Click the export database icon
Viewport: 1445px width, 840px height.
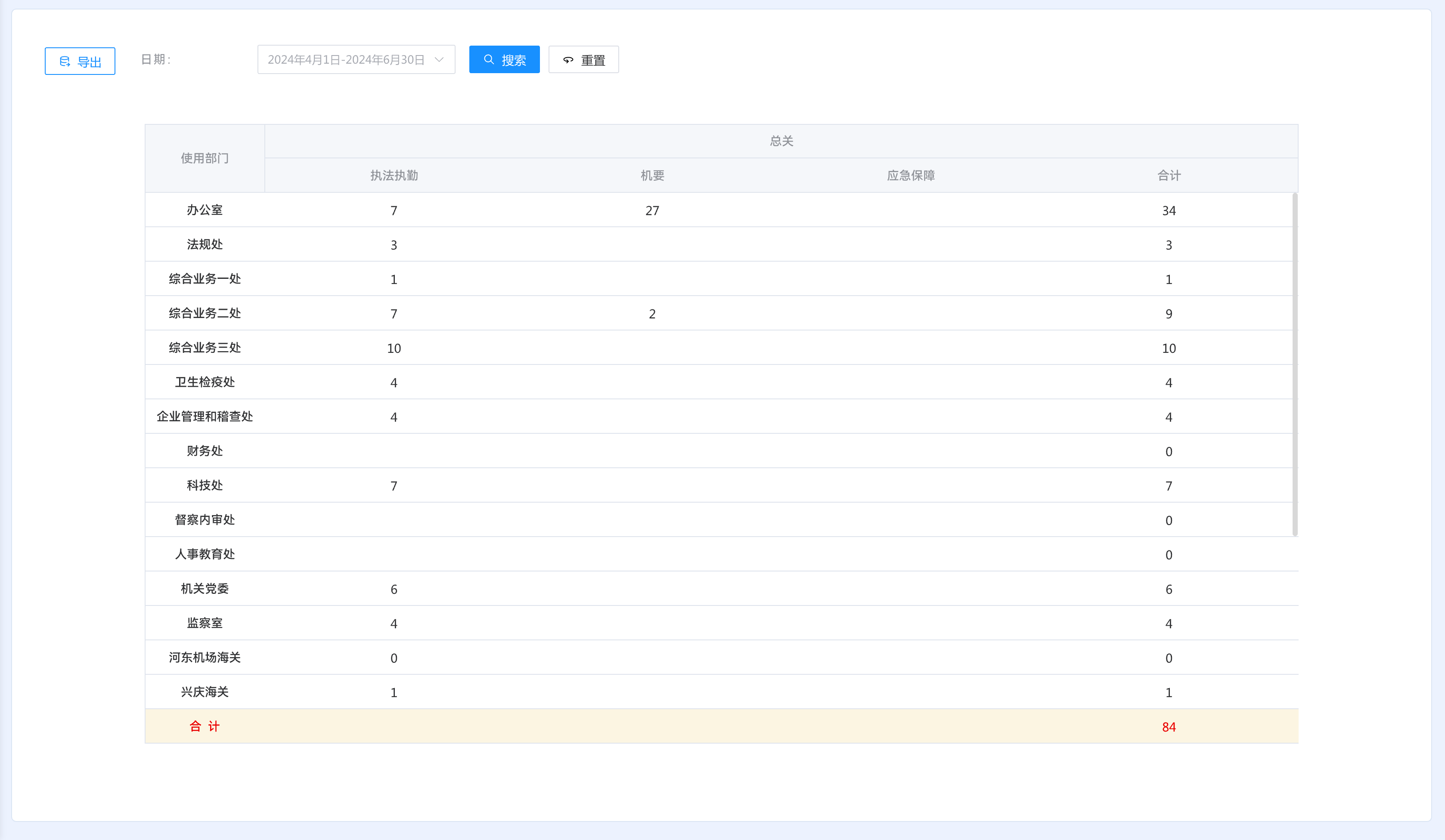(65, 61)
